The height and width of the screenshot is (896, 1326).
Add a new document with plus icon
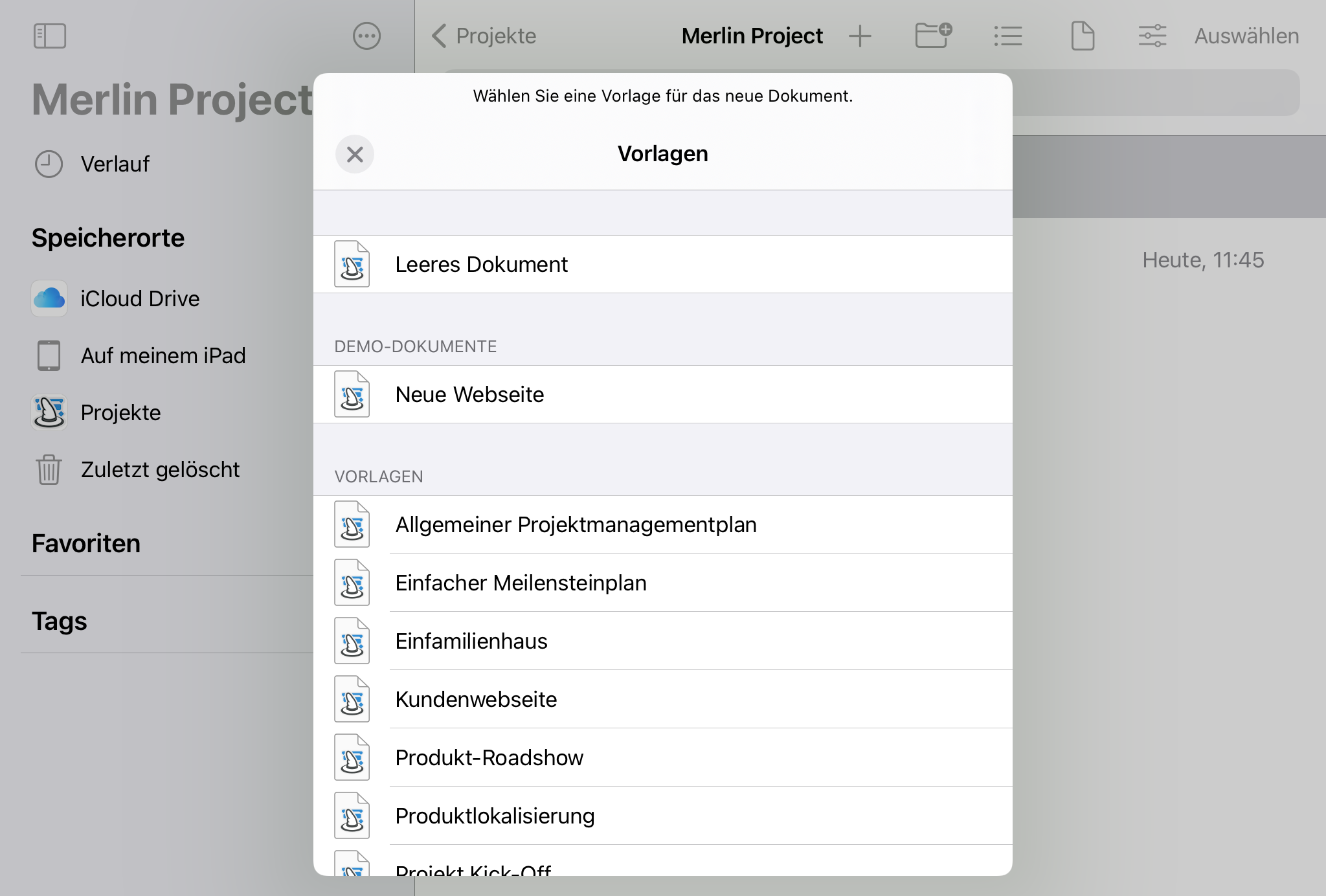tap(860, 36)
